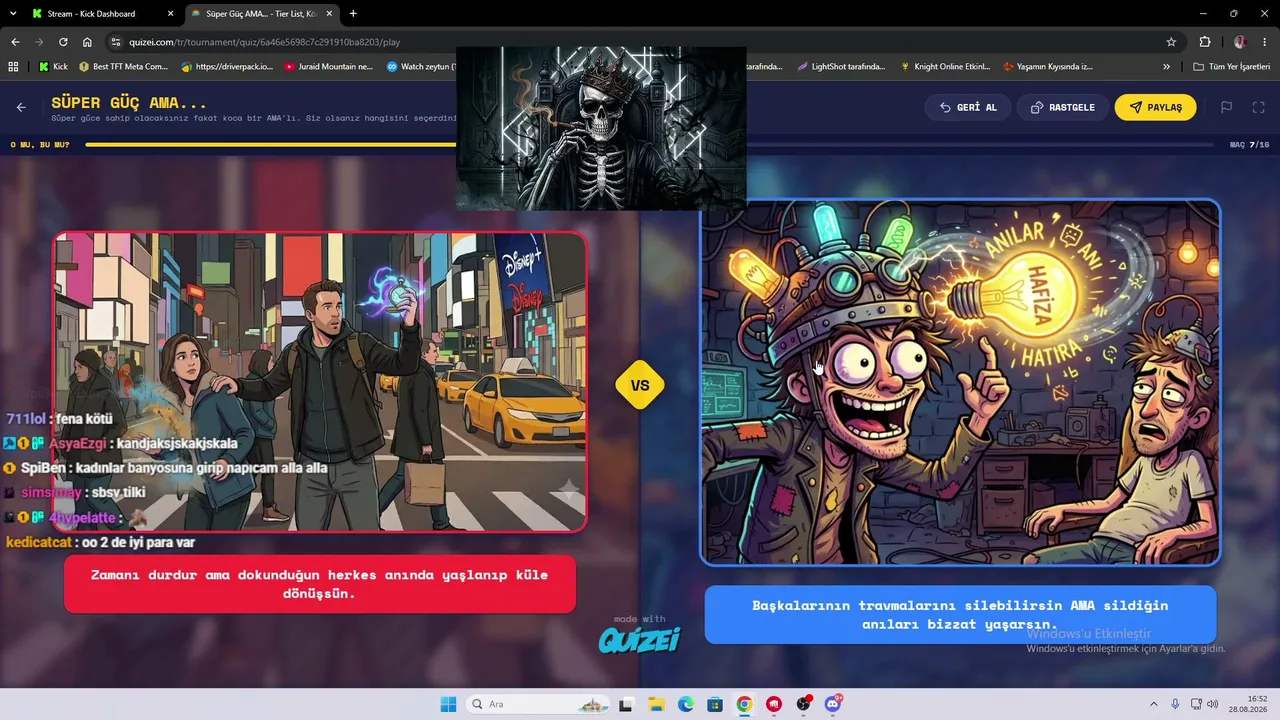Click the address bar URL field
This screenshot has height=720, width=1280.
(640, 42)
